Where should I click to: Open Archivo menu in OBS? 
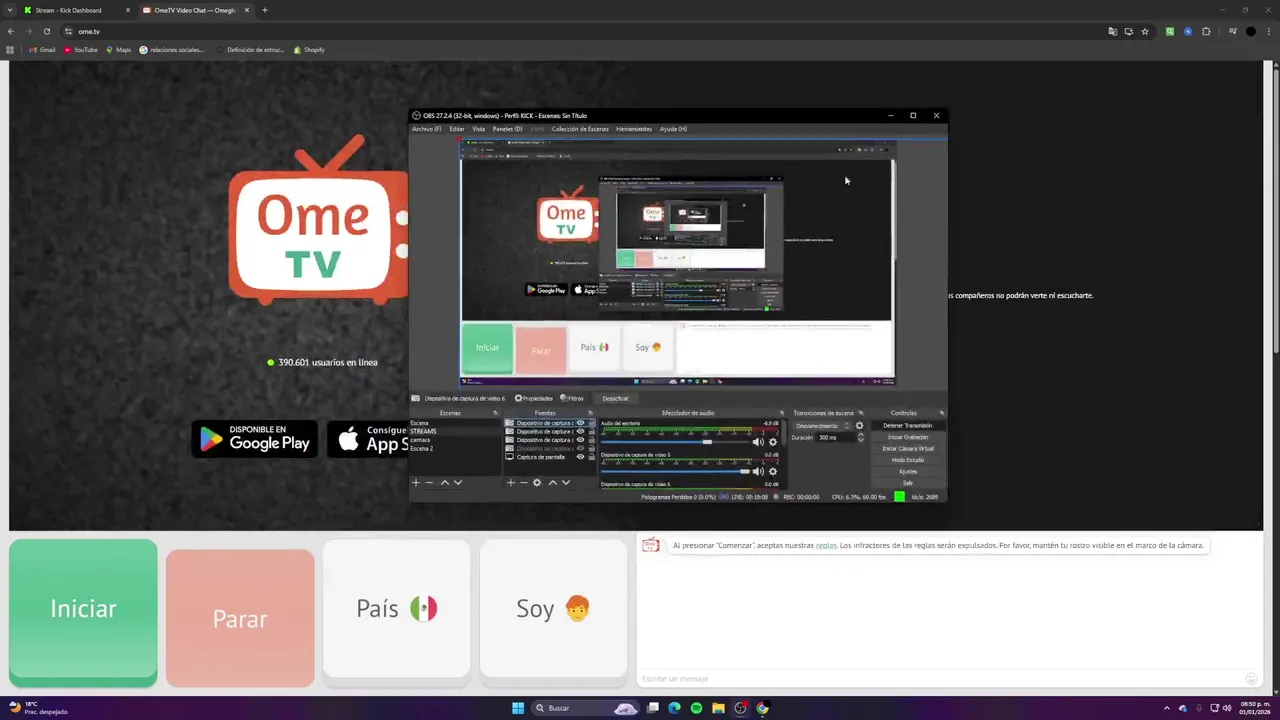(x=426, y=129)
